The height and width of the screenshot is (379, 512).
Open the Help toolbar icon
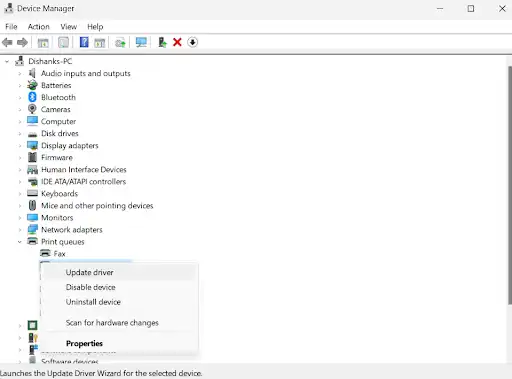click(x=84, y=42)
